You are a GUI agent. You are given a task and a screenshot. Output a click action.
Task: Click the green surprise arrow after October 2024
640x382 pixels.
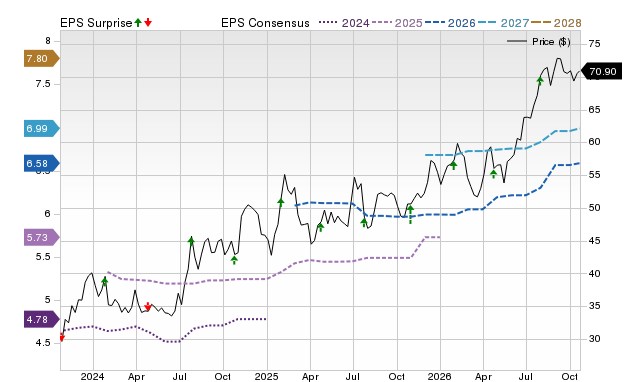point(234,260)
